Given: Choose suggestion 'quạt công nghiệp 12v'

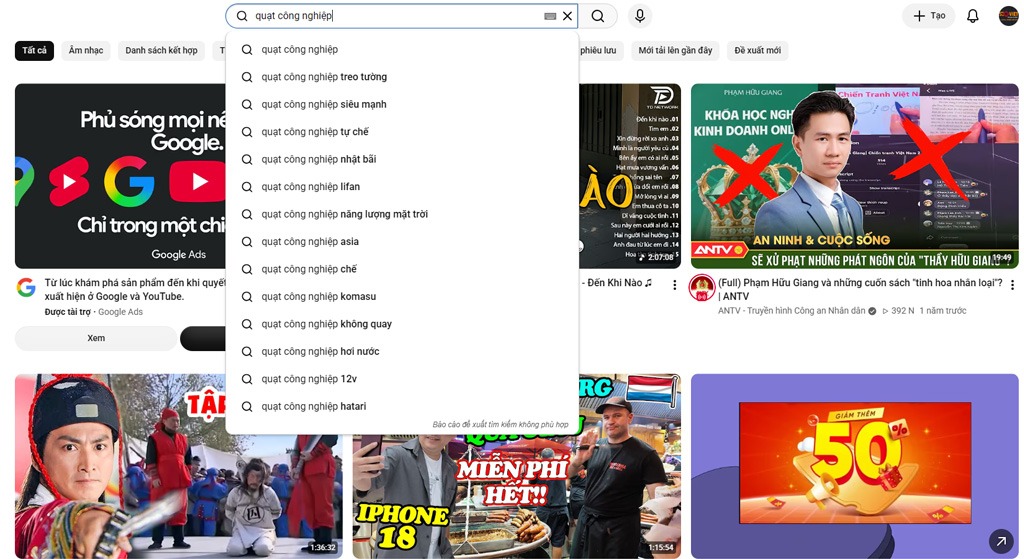Looking at the screenshot, I should [402, 379].
